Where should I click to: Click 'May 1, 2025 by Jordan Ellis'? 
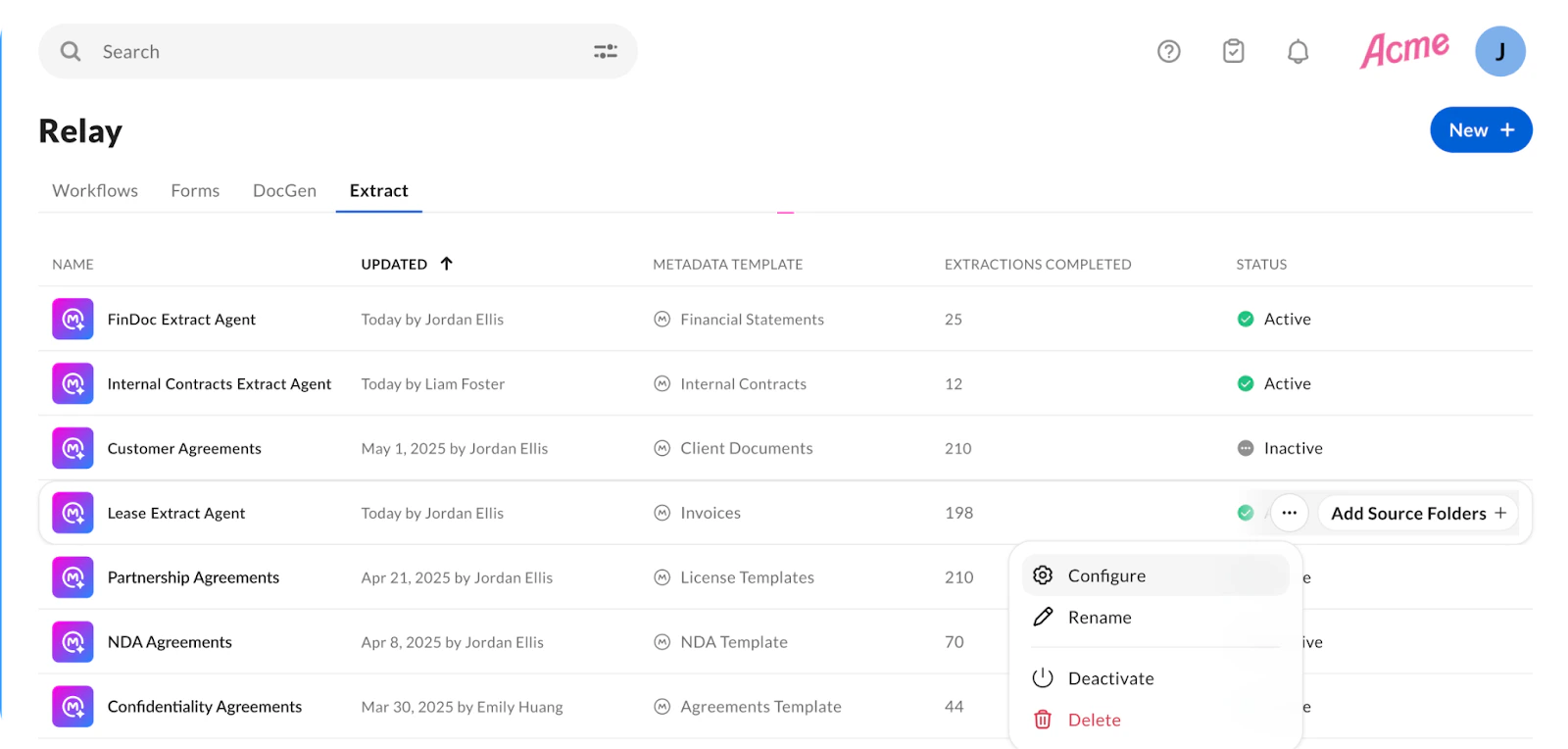pos(455,449)
